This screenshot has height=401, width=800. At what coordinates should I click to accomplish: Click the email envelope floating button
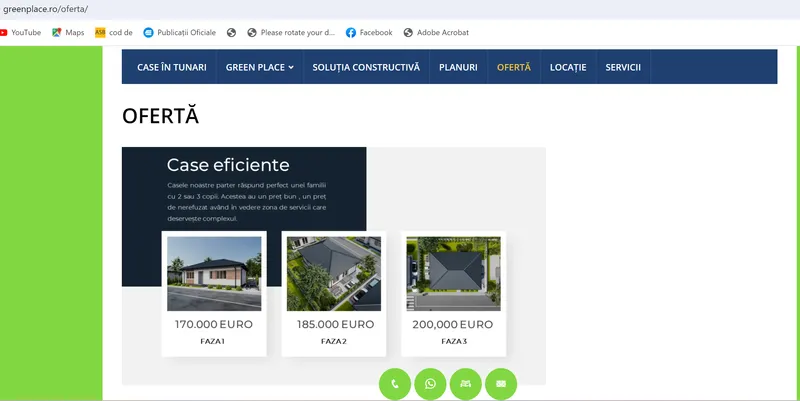(x=501, y=384)
